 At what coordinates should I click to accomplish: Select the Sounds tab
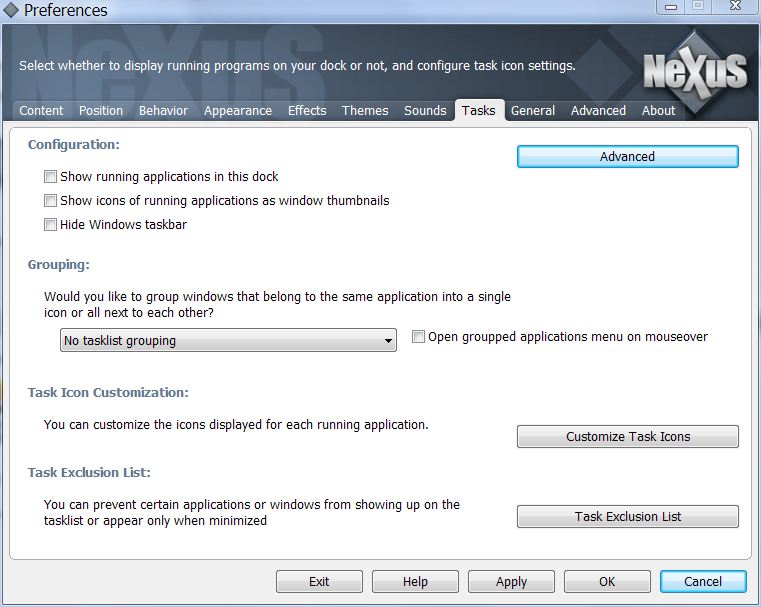click(425, 111)
